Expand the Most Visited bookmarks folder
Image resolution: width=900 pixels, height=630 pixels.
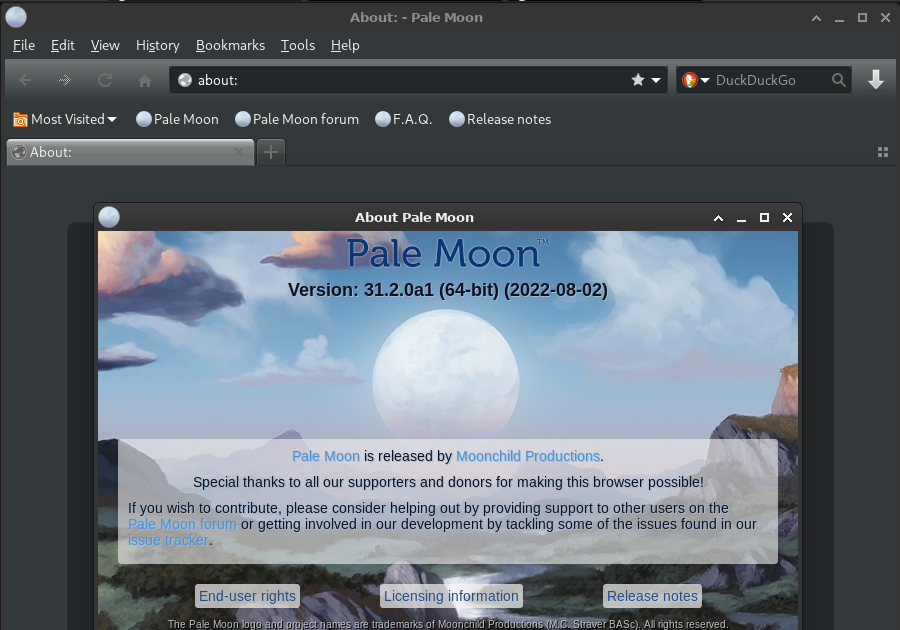tap(65, 119)
